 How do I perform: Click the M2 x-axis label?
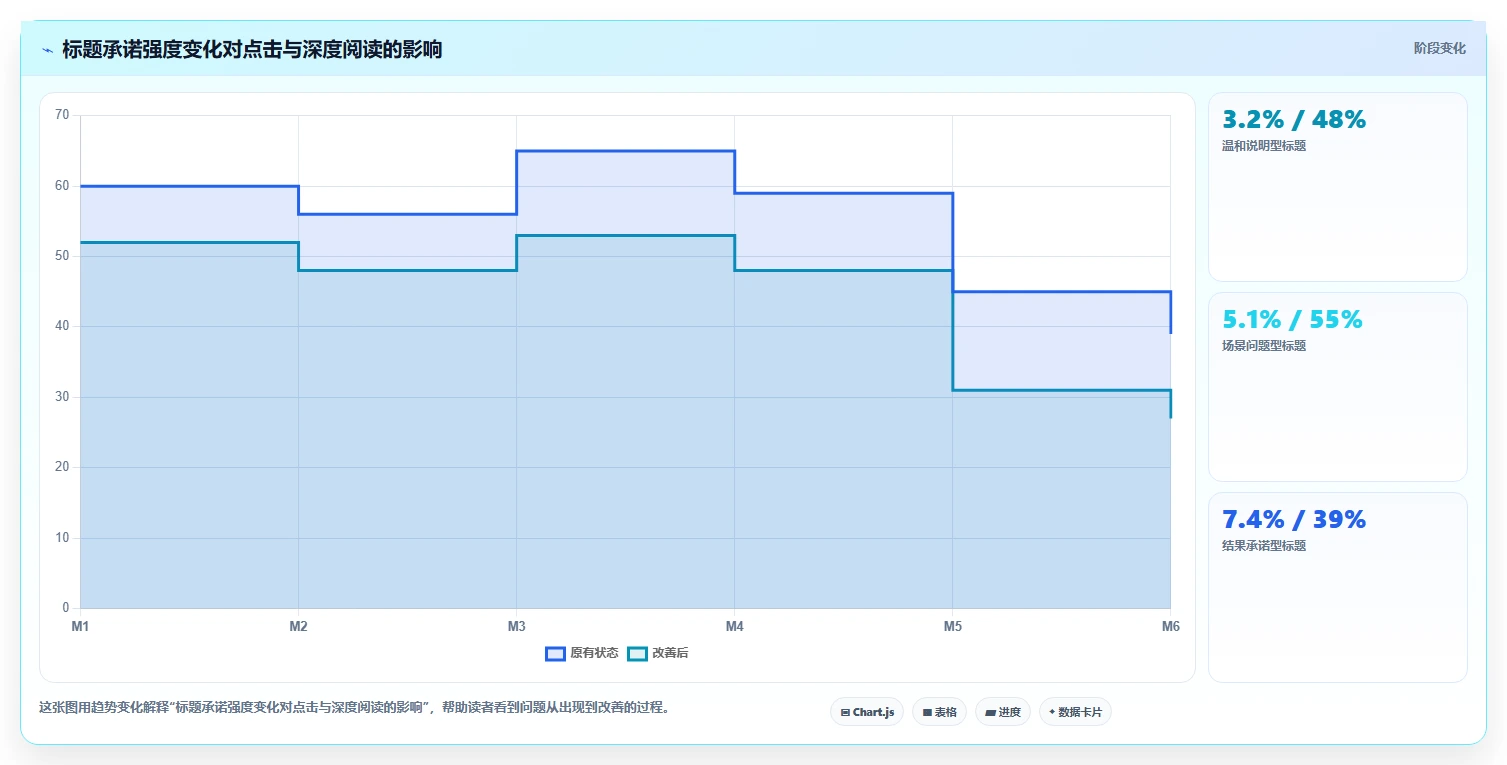tap(298, 627)
